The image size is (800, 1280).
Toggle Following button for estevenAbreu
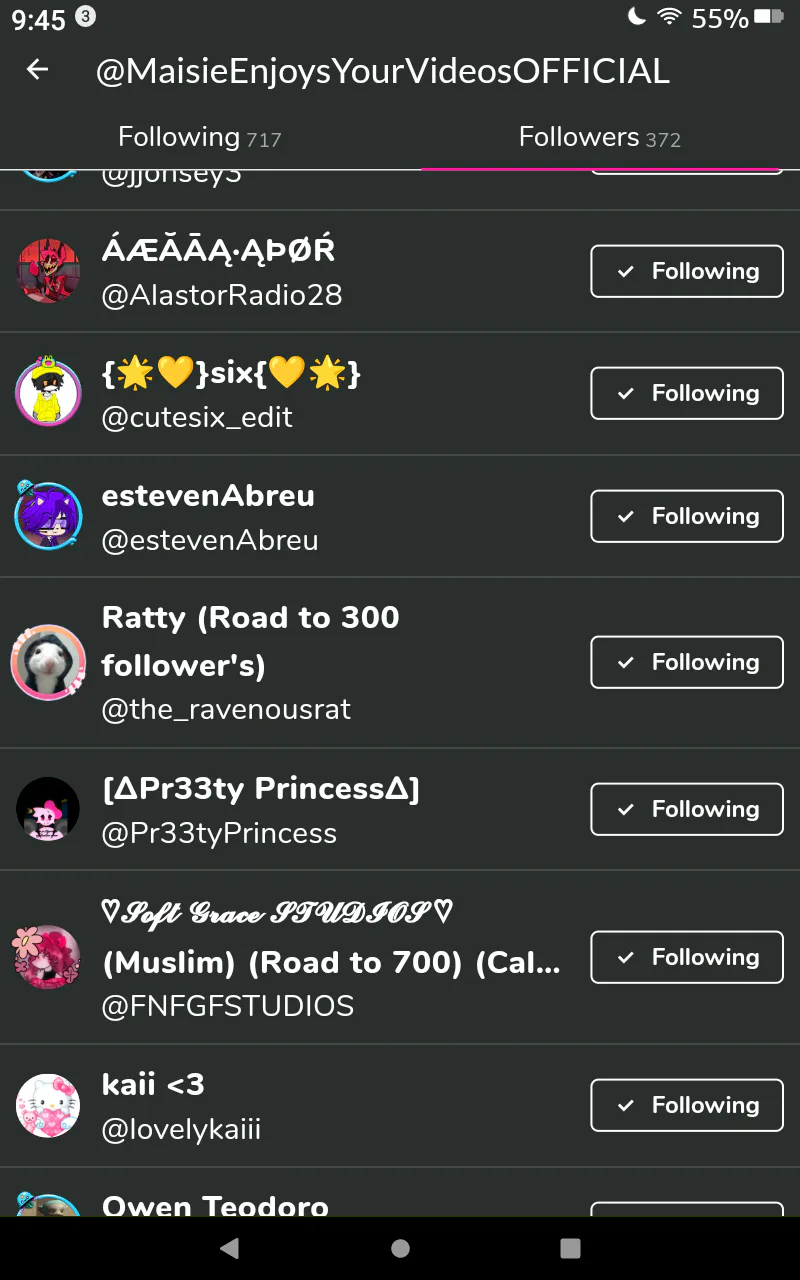[x=687, y=516]
